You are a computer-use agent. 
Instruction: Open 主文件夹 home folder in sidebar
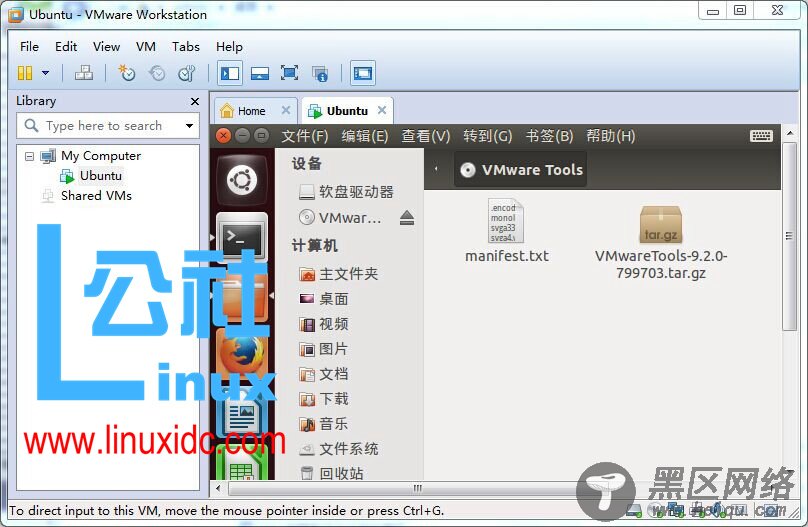[x=339, y=274]
